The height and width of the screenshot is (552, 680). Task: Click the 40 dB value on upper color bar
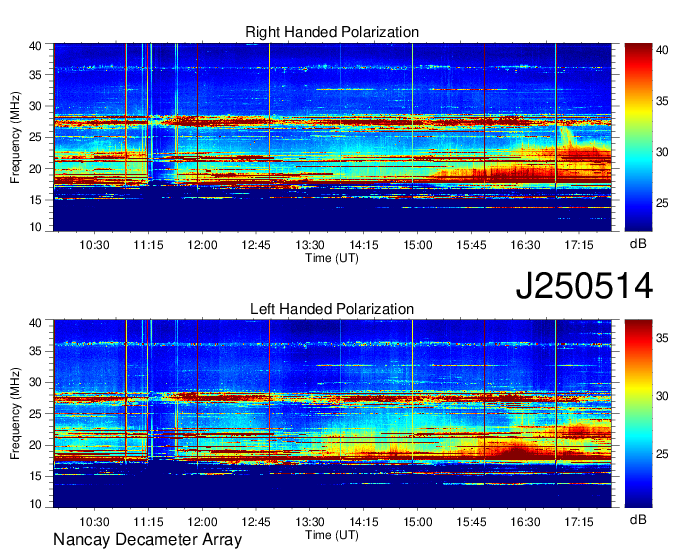coord(662,50)
